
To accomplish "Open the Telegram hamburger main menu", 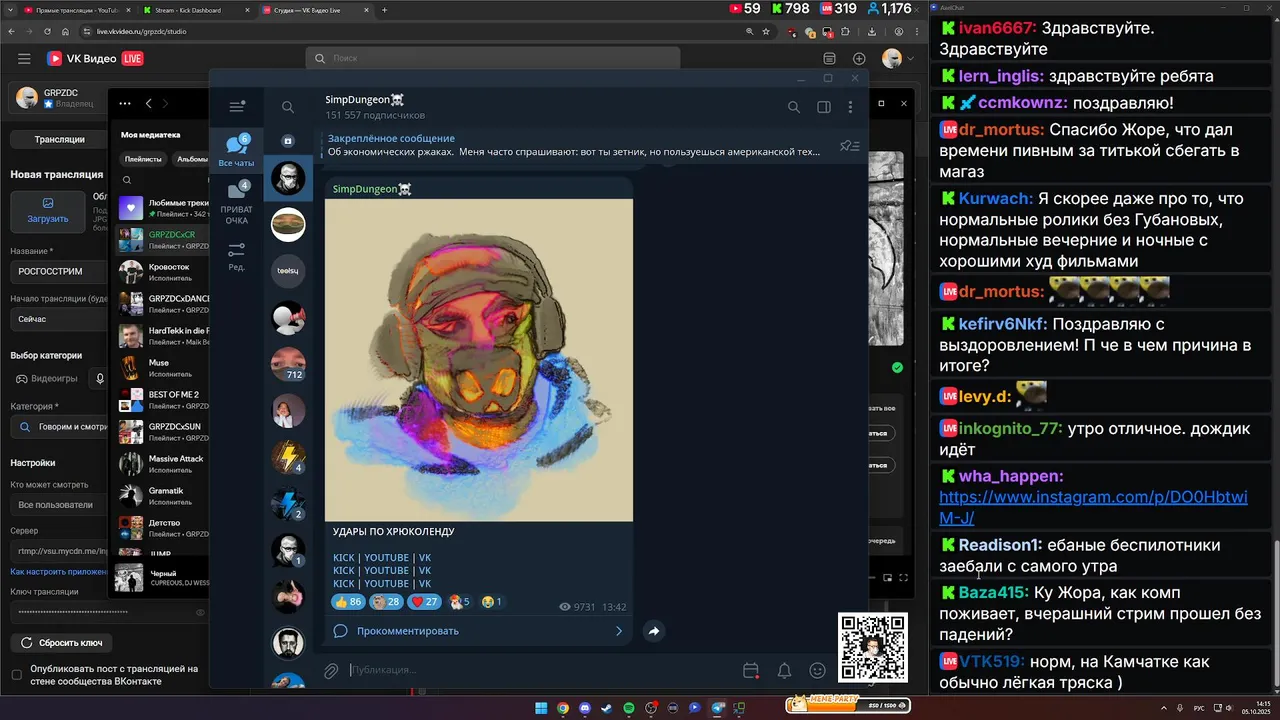I will 237,107.
